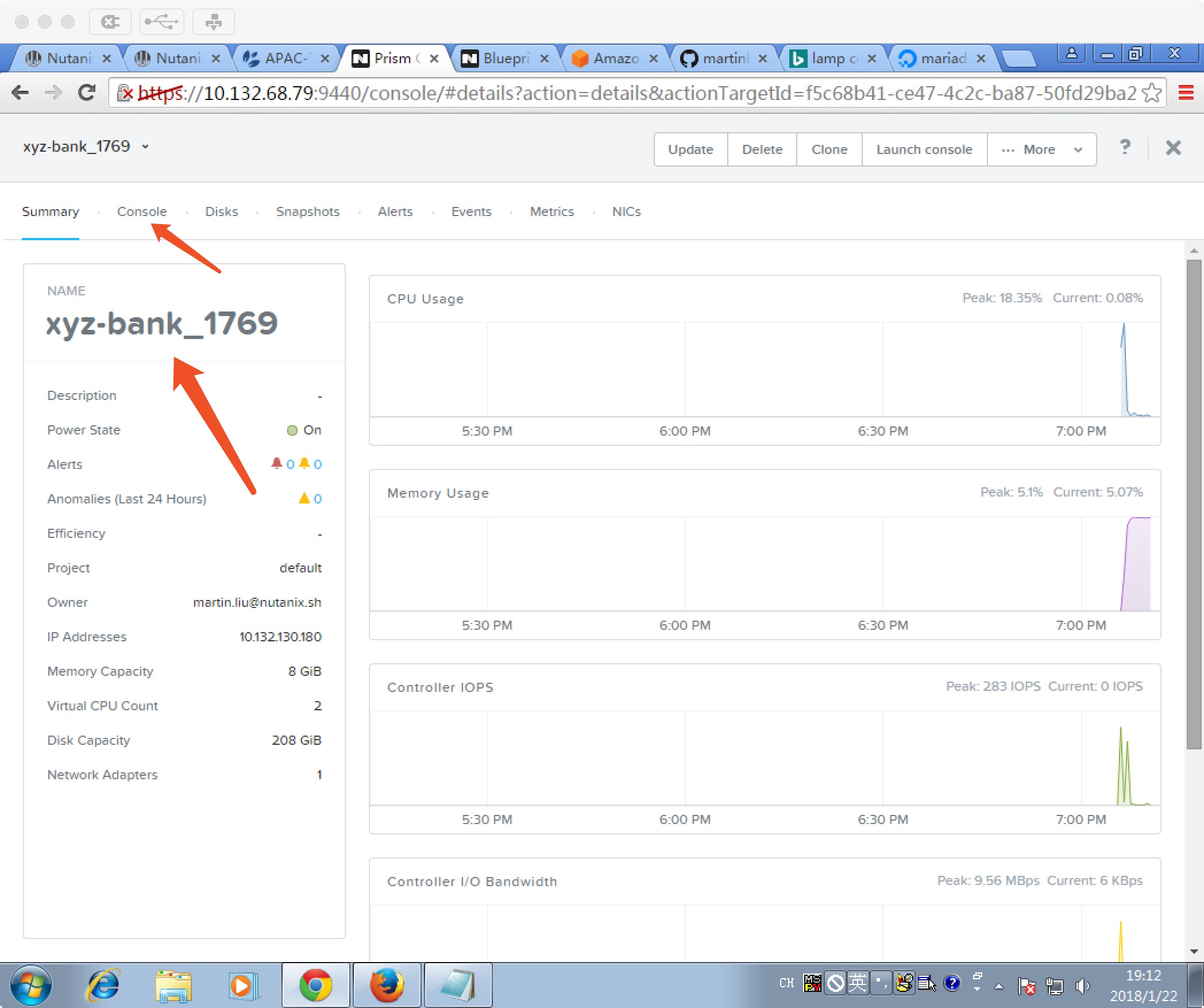This screenshot has height=1008, width=1204.
Task: Click the Clone button
Action: click(829, 149)
